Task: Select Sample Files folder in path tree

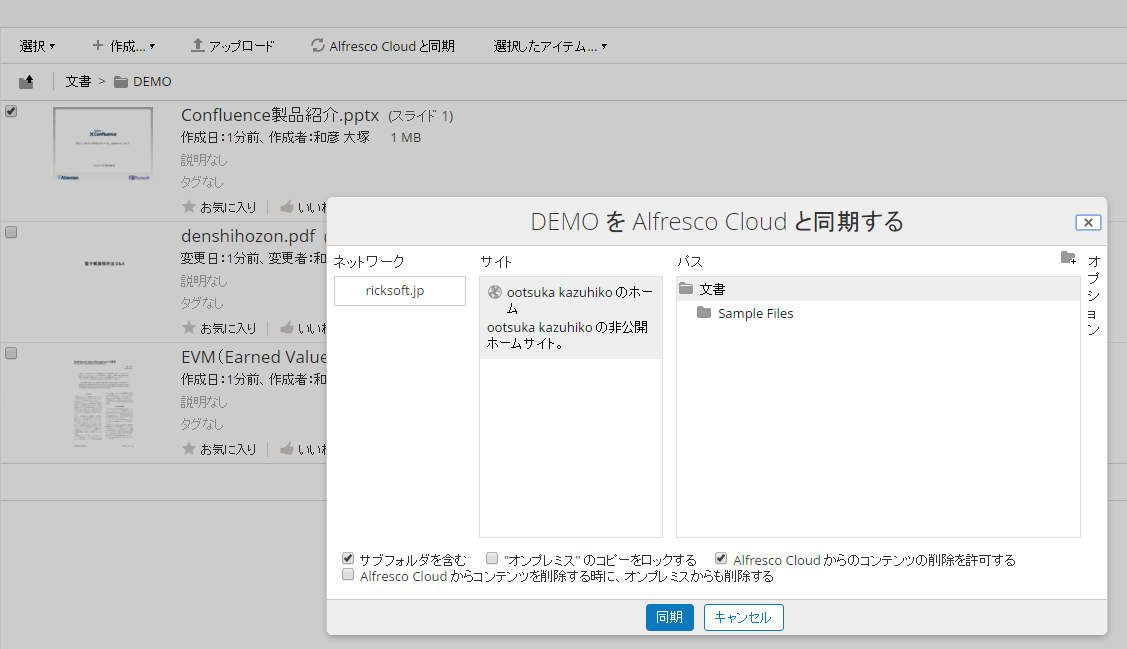Action: click(755, 313)
